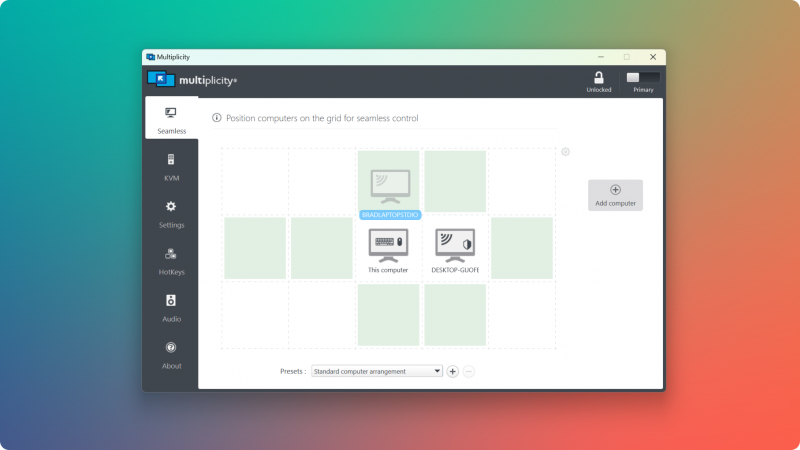The height and width of the screenshot is (450, 800).
Task: Click the green grid cell immediately left of This computer
Action: (x=321, y=248)
